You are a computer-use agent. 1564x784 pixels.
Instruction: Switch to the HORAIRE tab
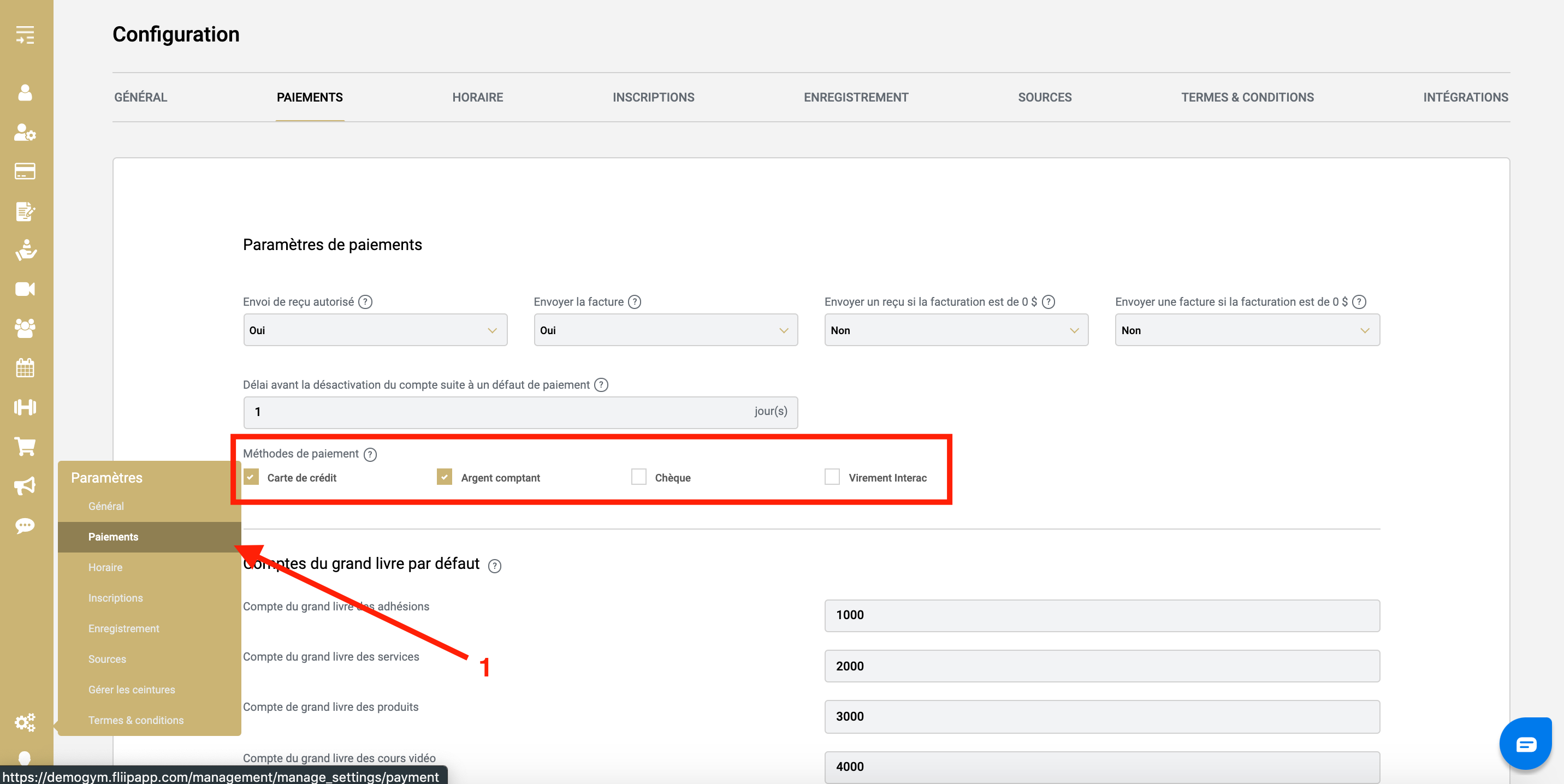(x=477, y=97)
